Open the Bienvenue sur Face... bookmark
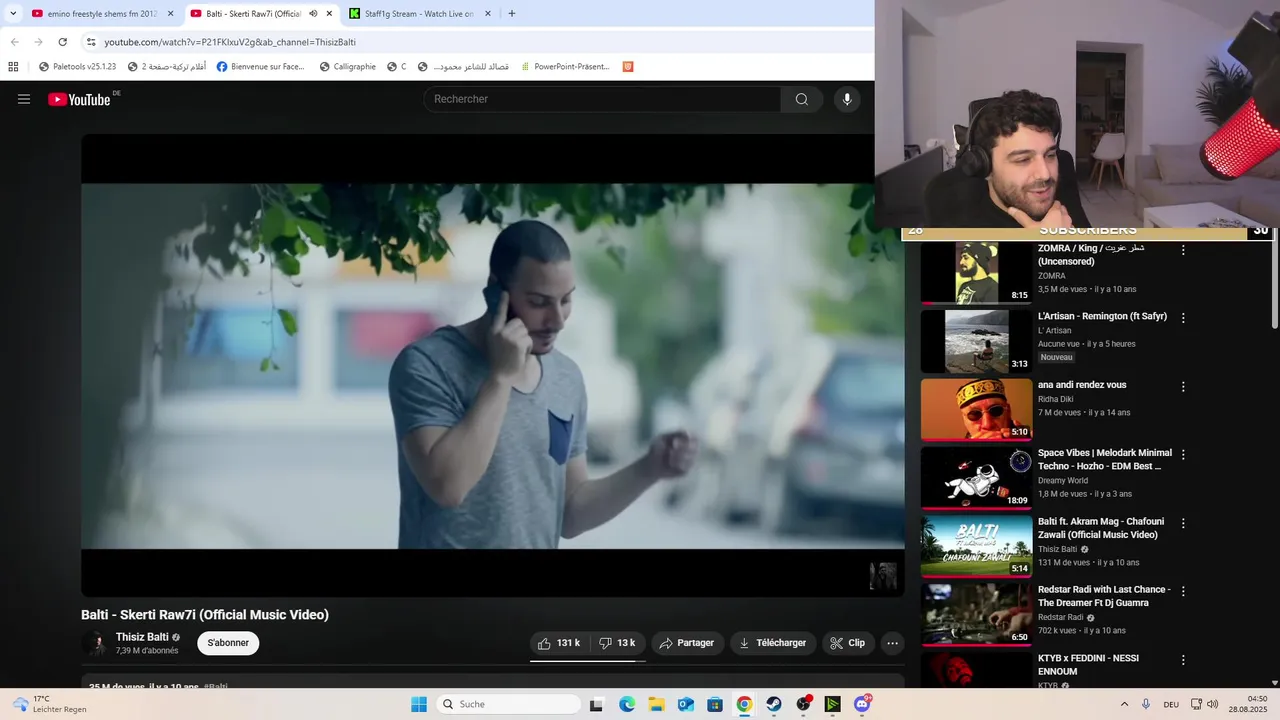 (260, 67)
